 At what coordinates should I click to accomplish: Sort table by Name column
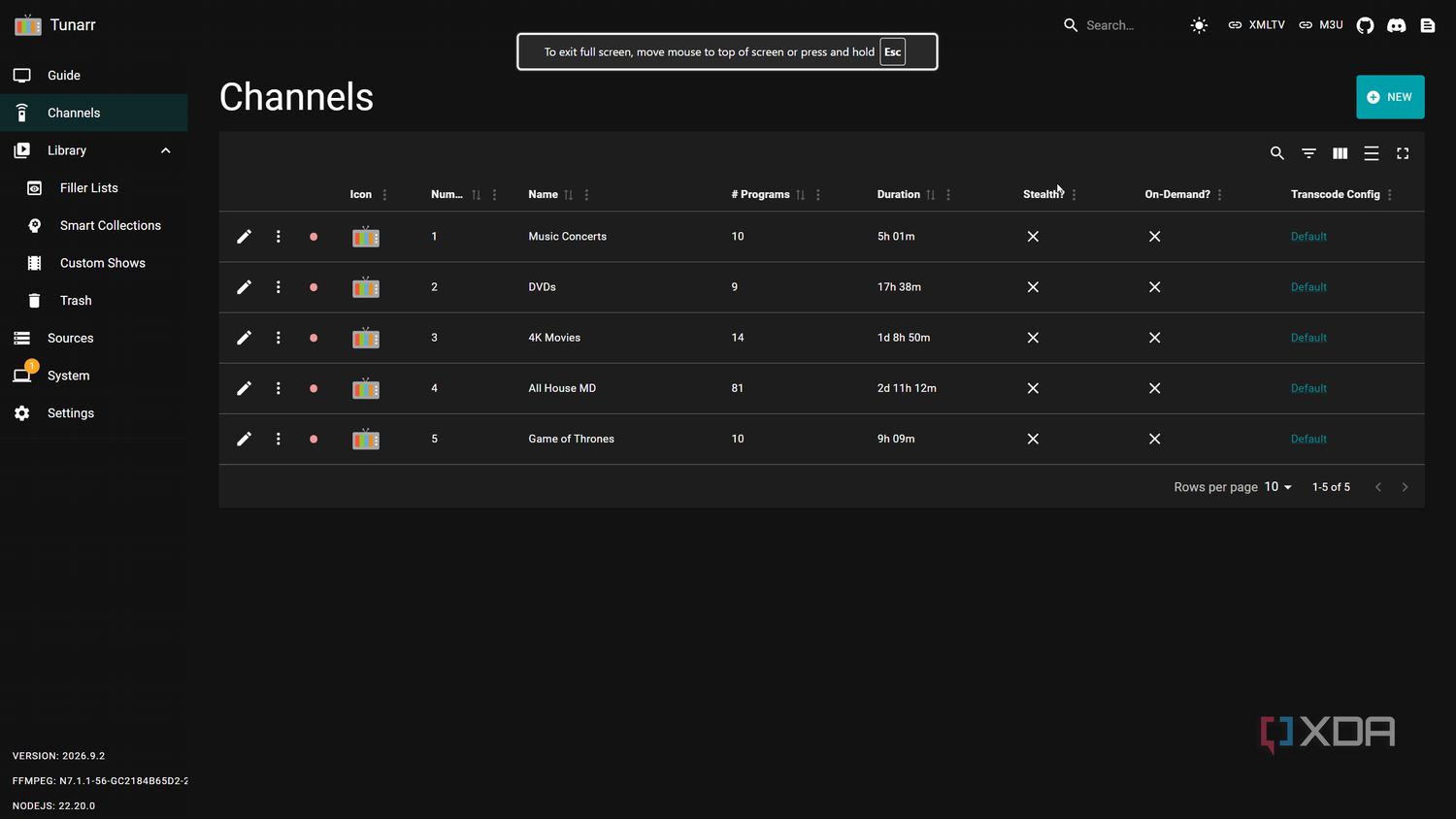click(x=569, y=195)
